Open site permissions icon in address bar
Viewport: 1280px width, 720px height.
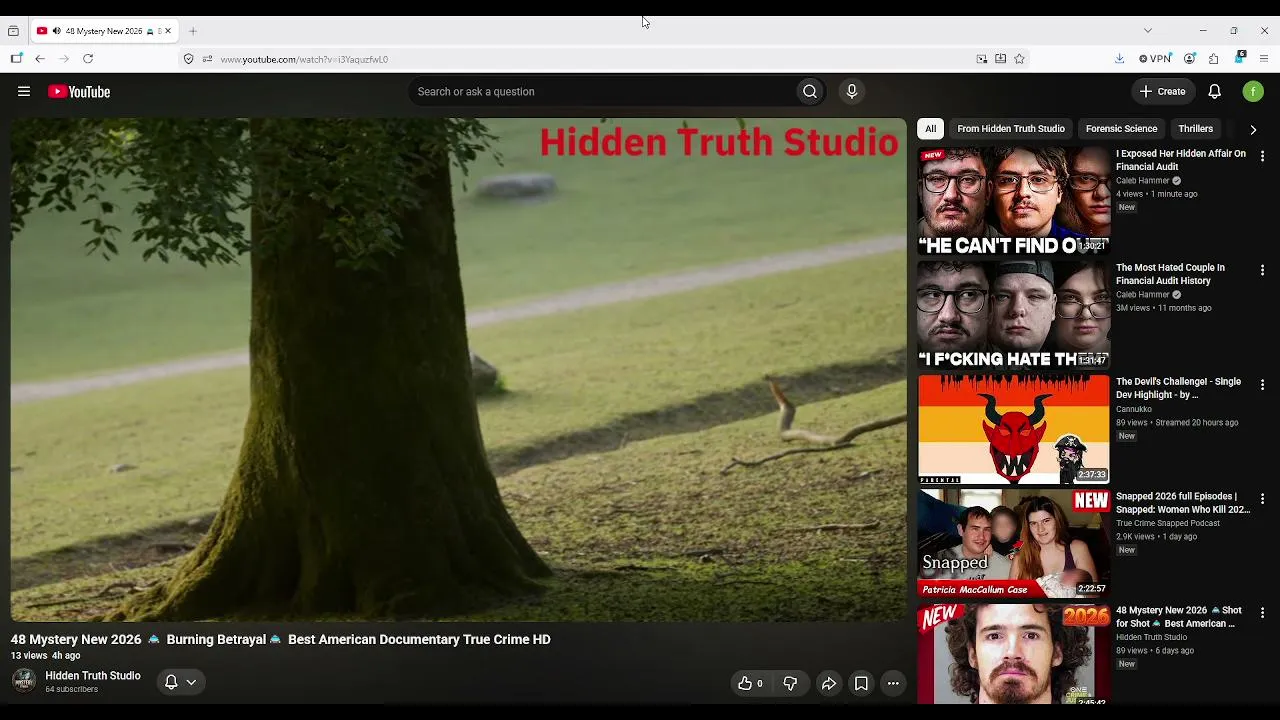207,59
